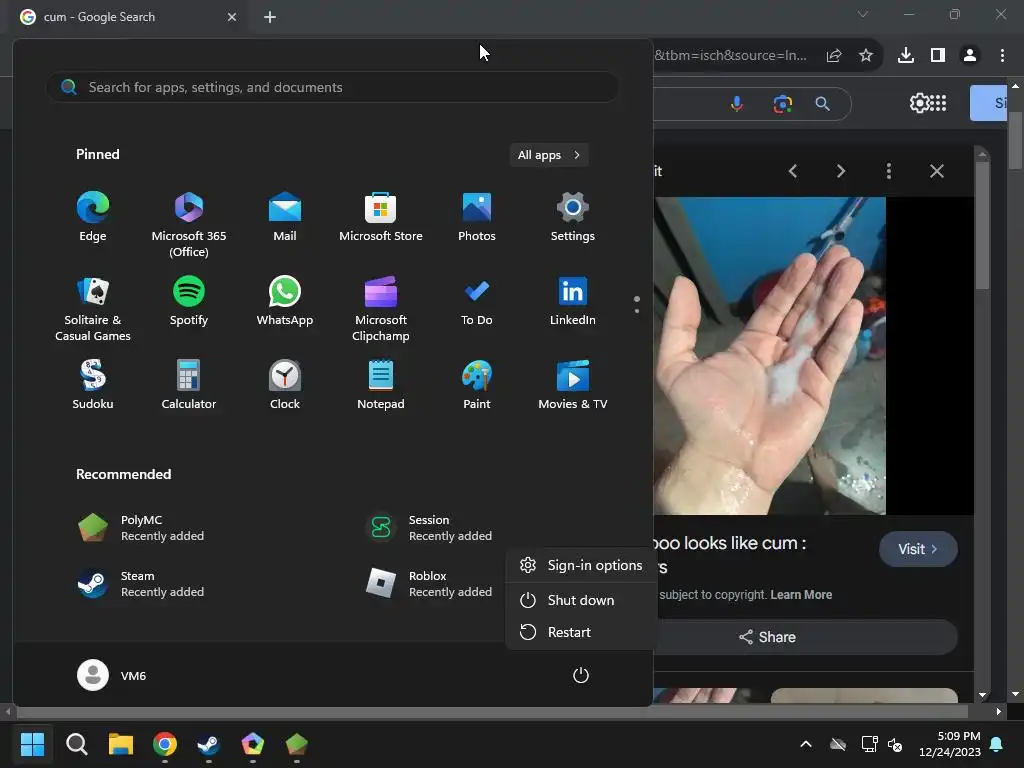Viewport: 1024px width, 768px height.
Task: Click the Visit button
Action: [918, 549]
